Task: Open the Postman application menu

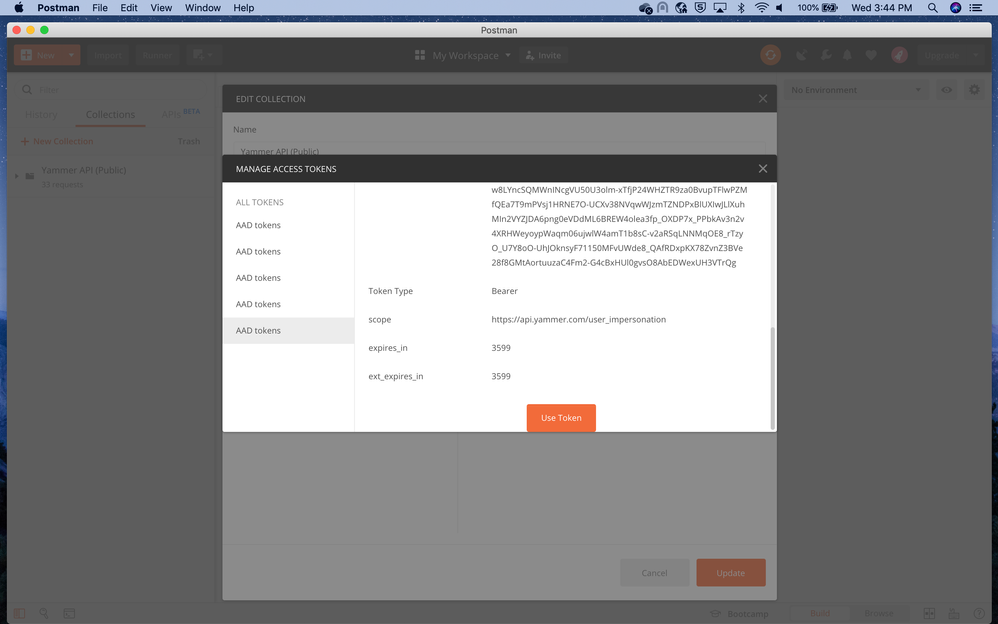Action: pos(58,8)
